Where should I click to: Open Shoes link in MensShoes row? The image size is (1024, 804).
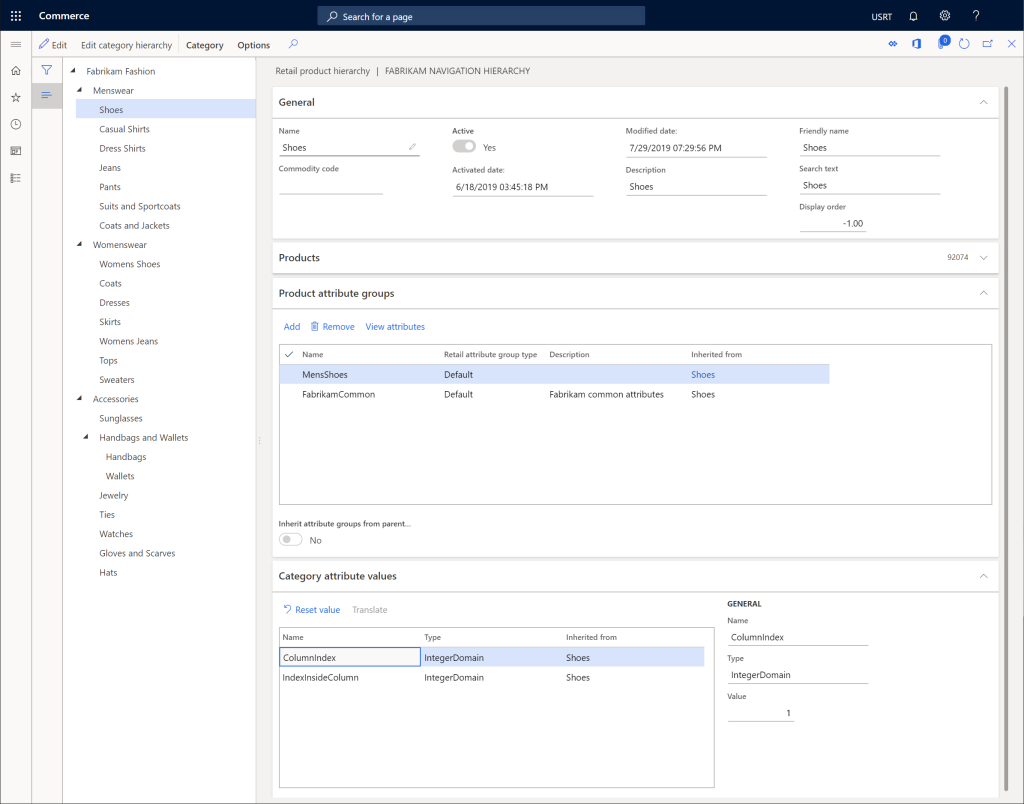tap(703, 374)
